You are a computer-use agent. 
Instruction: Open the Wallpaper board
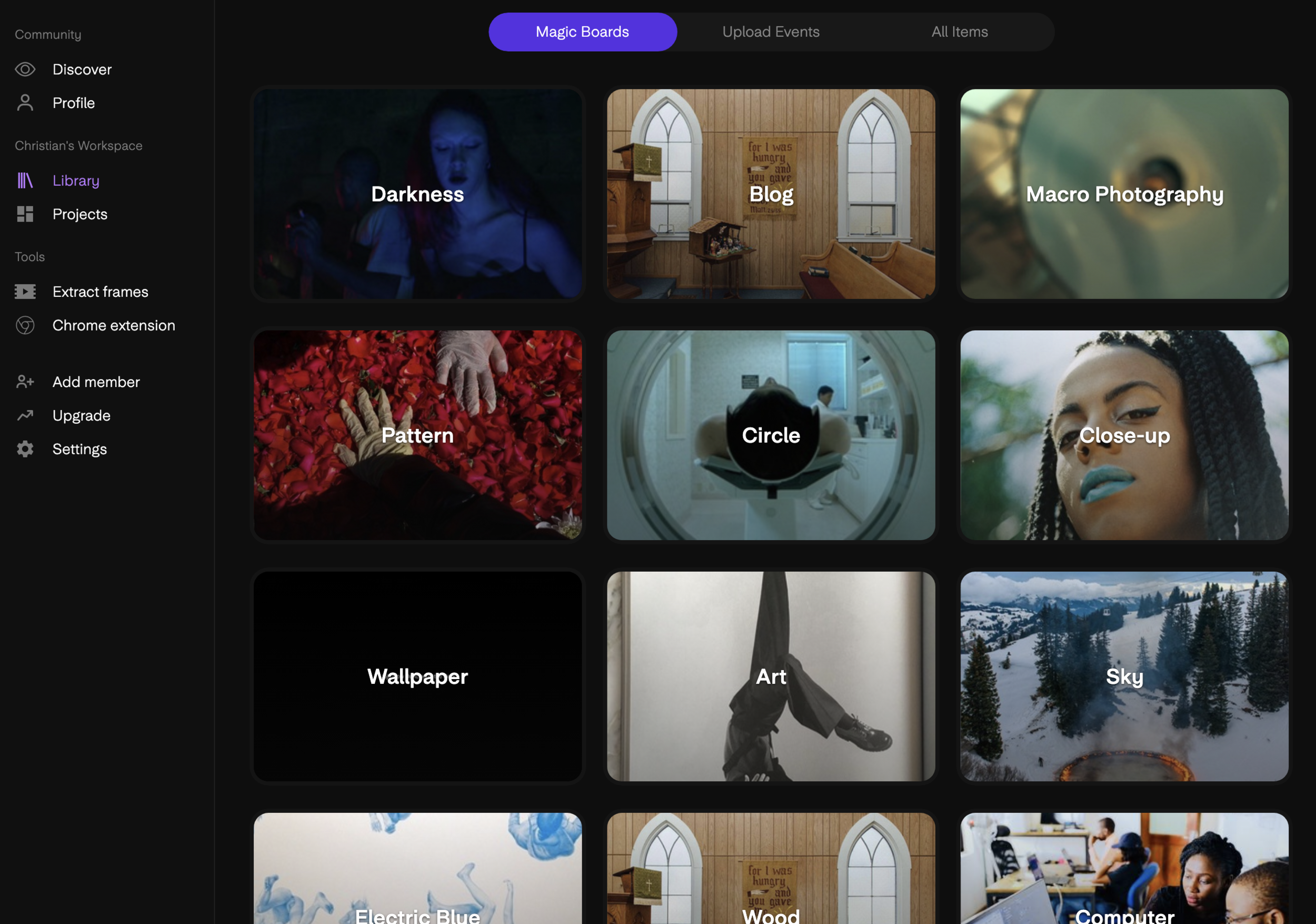click(417, 677)
